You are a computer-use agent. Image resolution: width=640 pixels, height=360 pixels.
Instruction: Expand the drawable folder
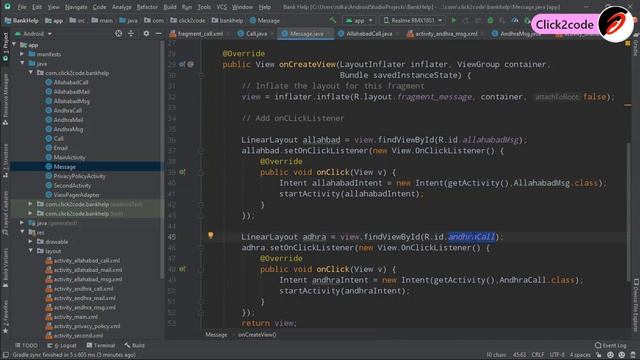coord(31,241)
